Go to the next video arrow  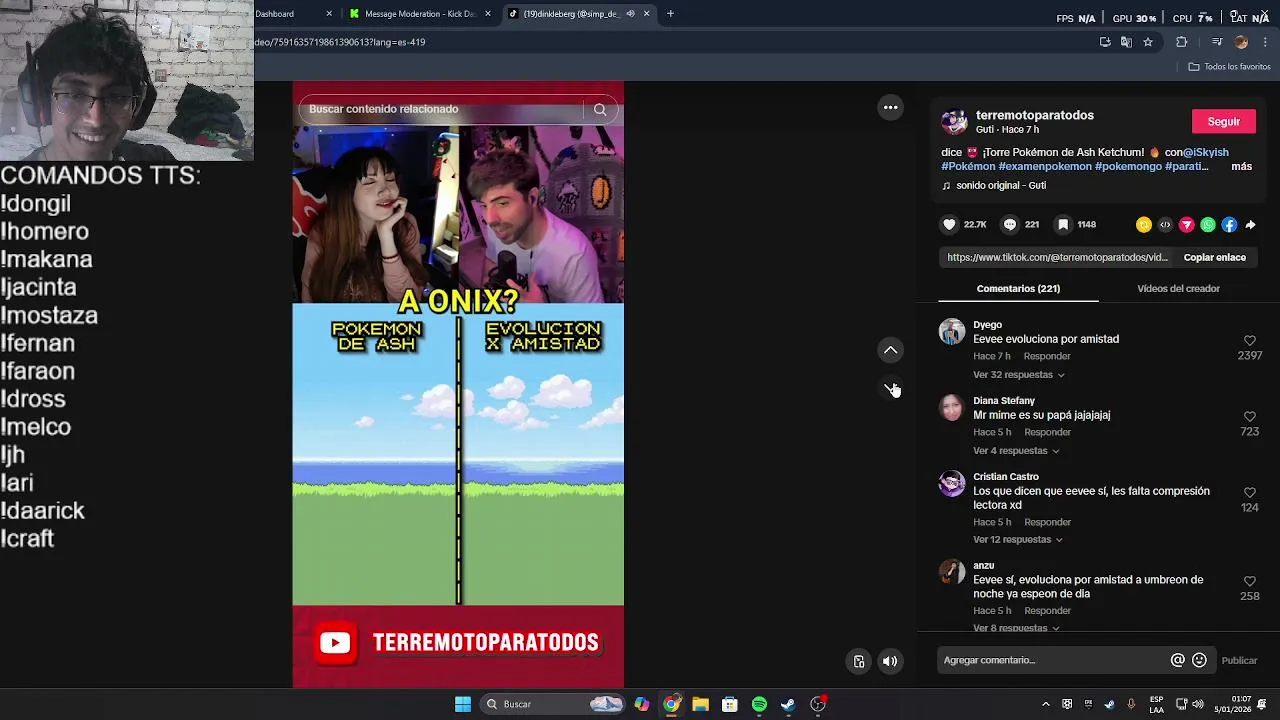tap(890, 388)
